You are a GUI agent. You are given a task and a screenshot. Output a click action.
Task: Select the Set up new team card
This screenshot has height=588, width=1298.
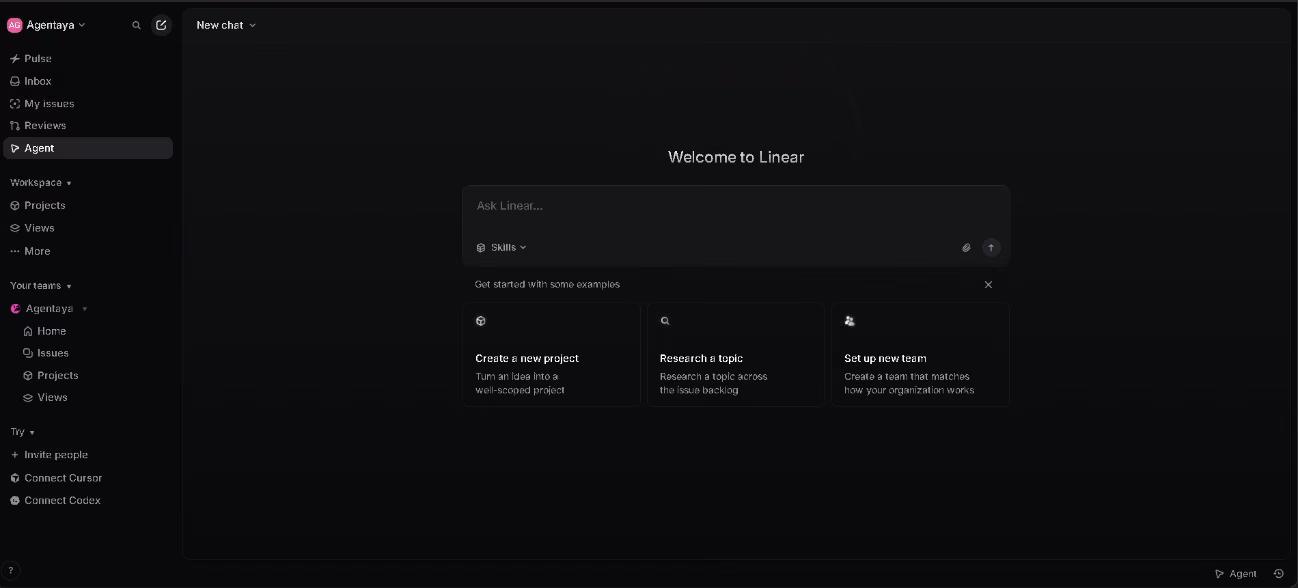pyautogui.click(x=920, y=355)
